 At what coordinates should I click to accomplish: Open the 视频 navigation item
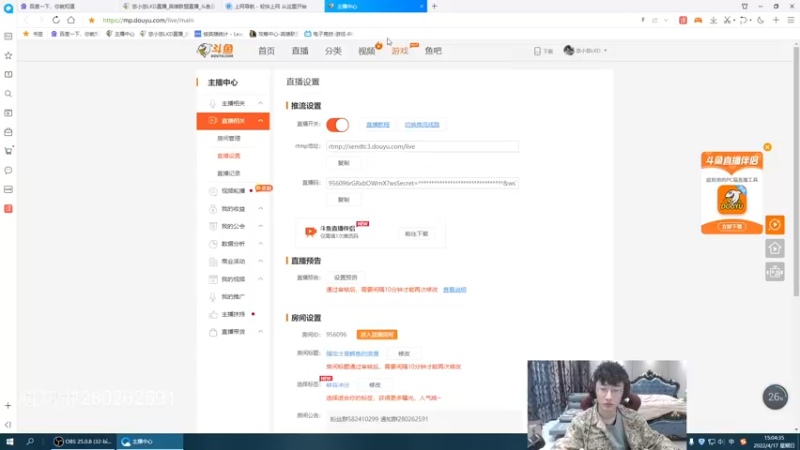[366, 51]
